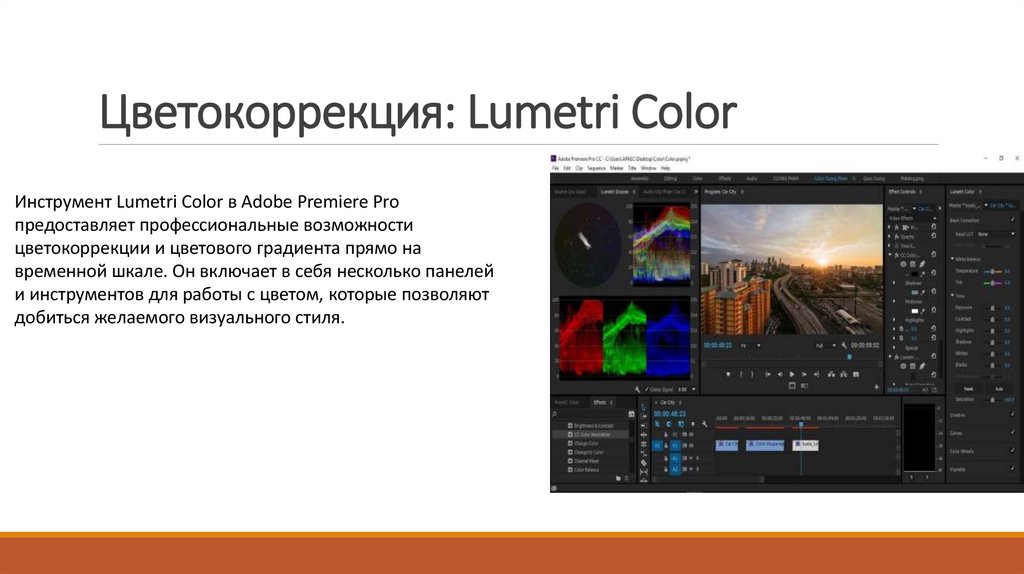This screenshot has height=574, width=1024.
Task: Click the Go to Out point button
Action: [x=816, y=374]
